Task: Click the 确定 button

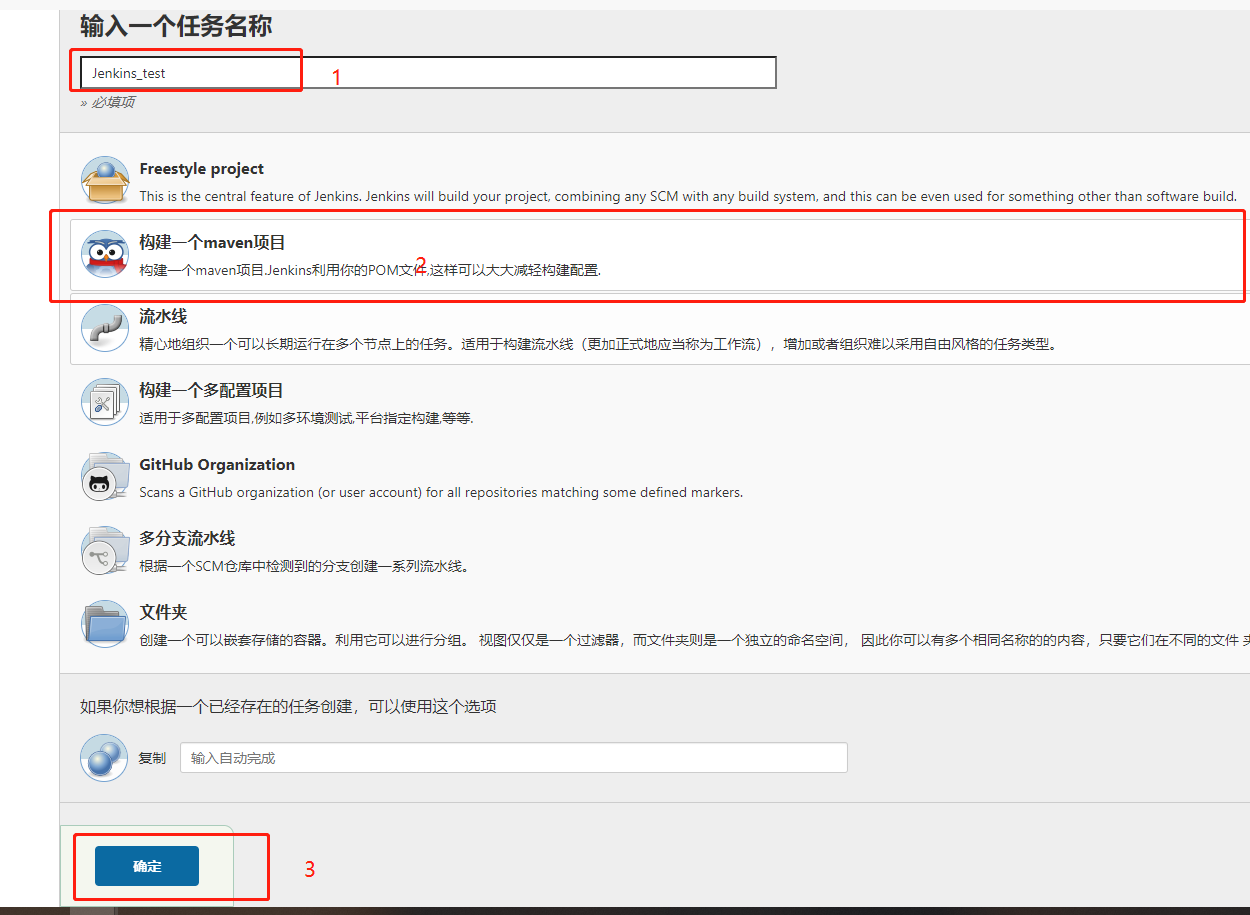Action: [x=147, y=866]
